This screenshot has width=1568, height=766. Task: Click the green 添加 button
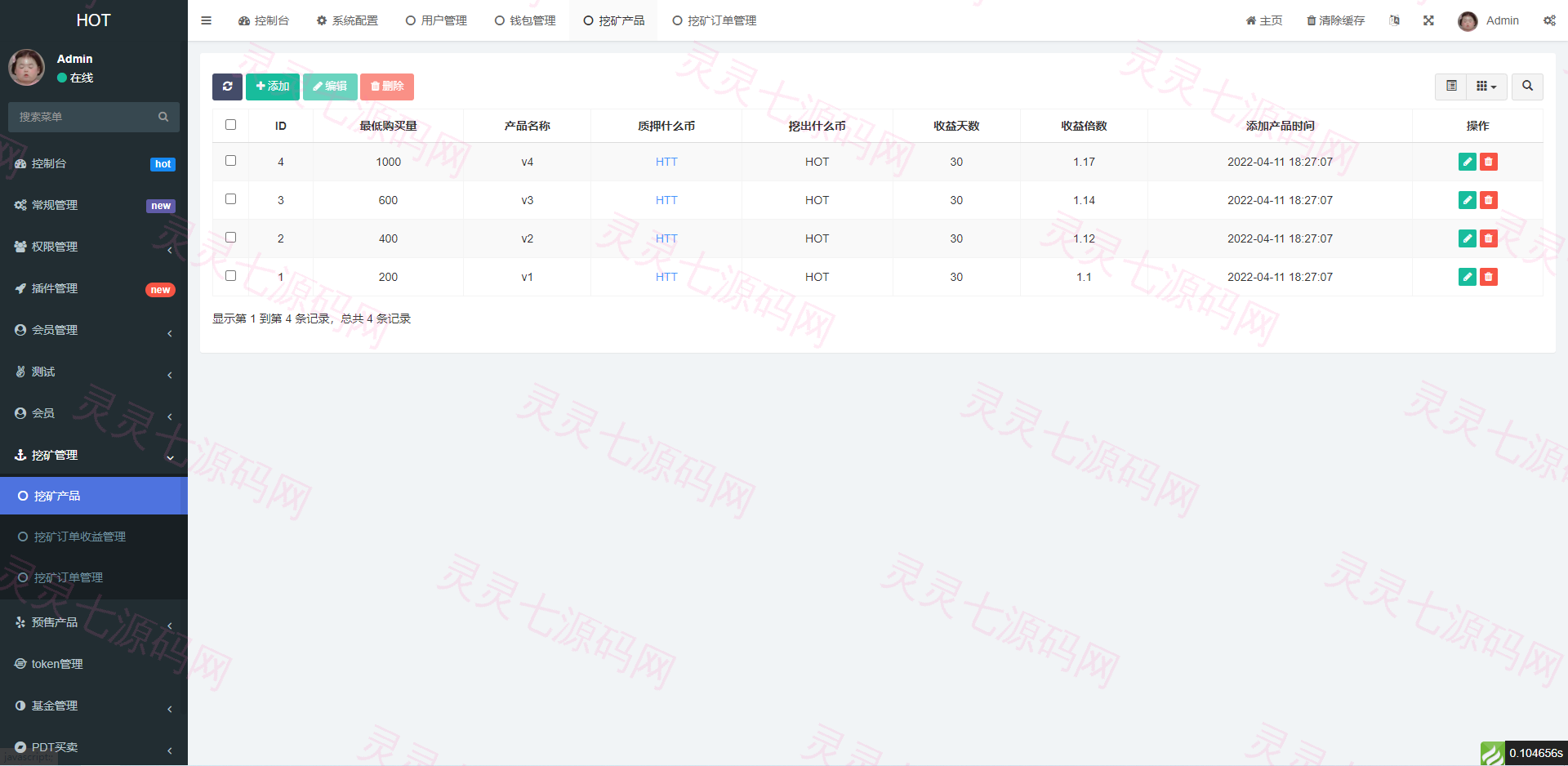[273, 87]
